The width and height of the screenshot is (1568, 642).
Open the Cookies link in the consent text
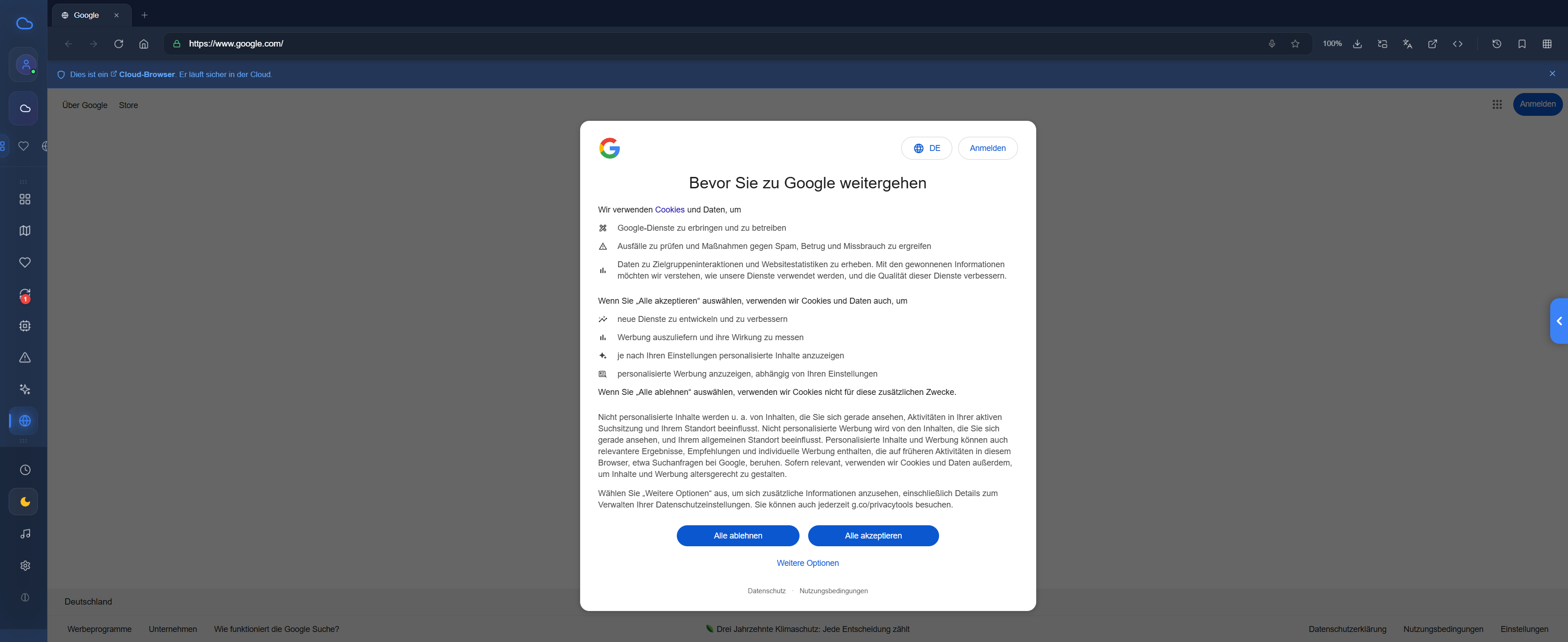tap(669, 209)
